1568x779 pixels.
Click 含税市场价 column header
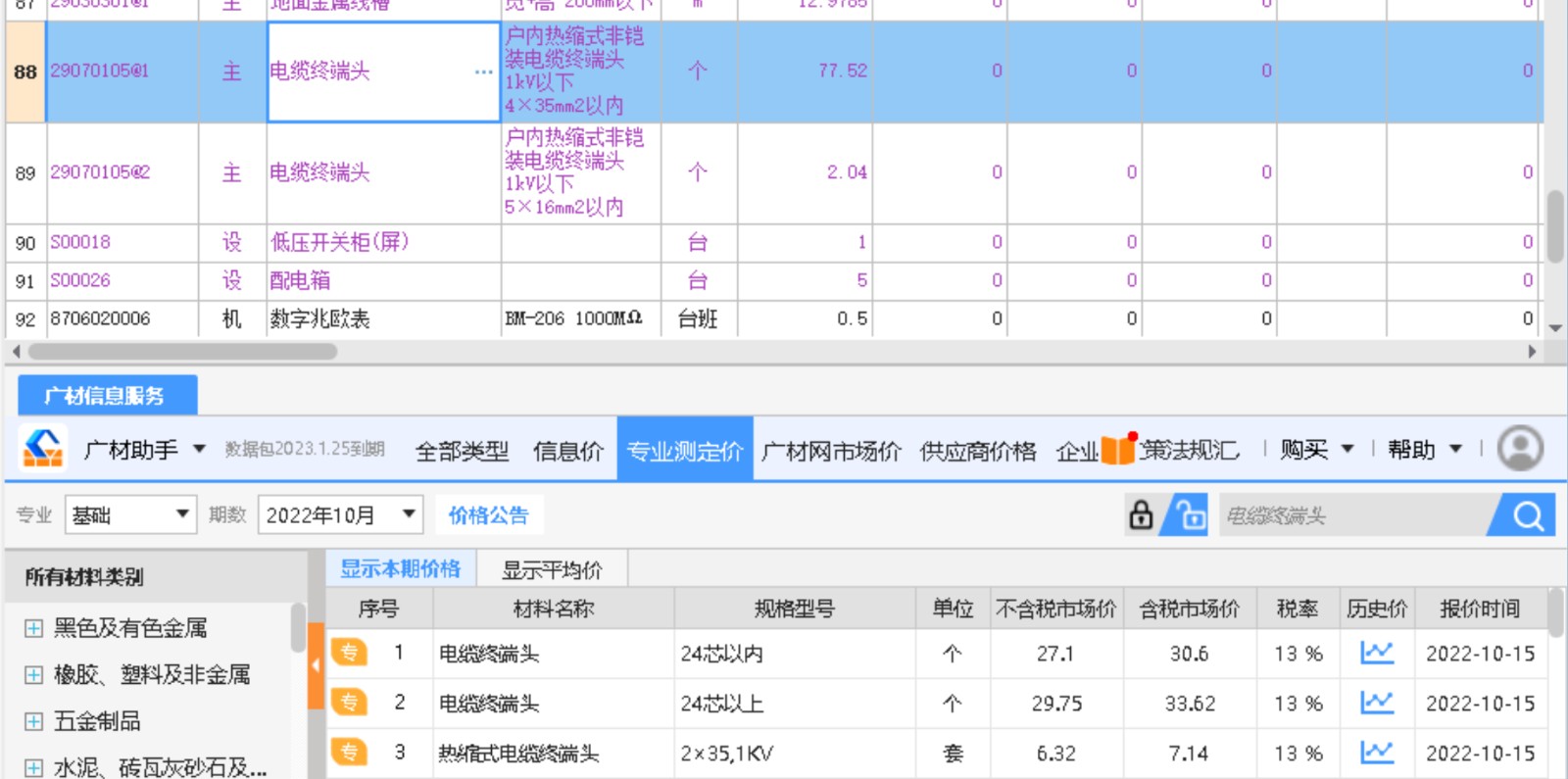tap(1189, 609)
